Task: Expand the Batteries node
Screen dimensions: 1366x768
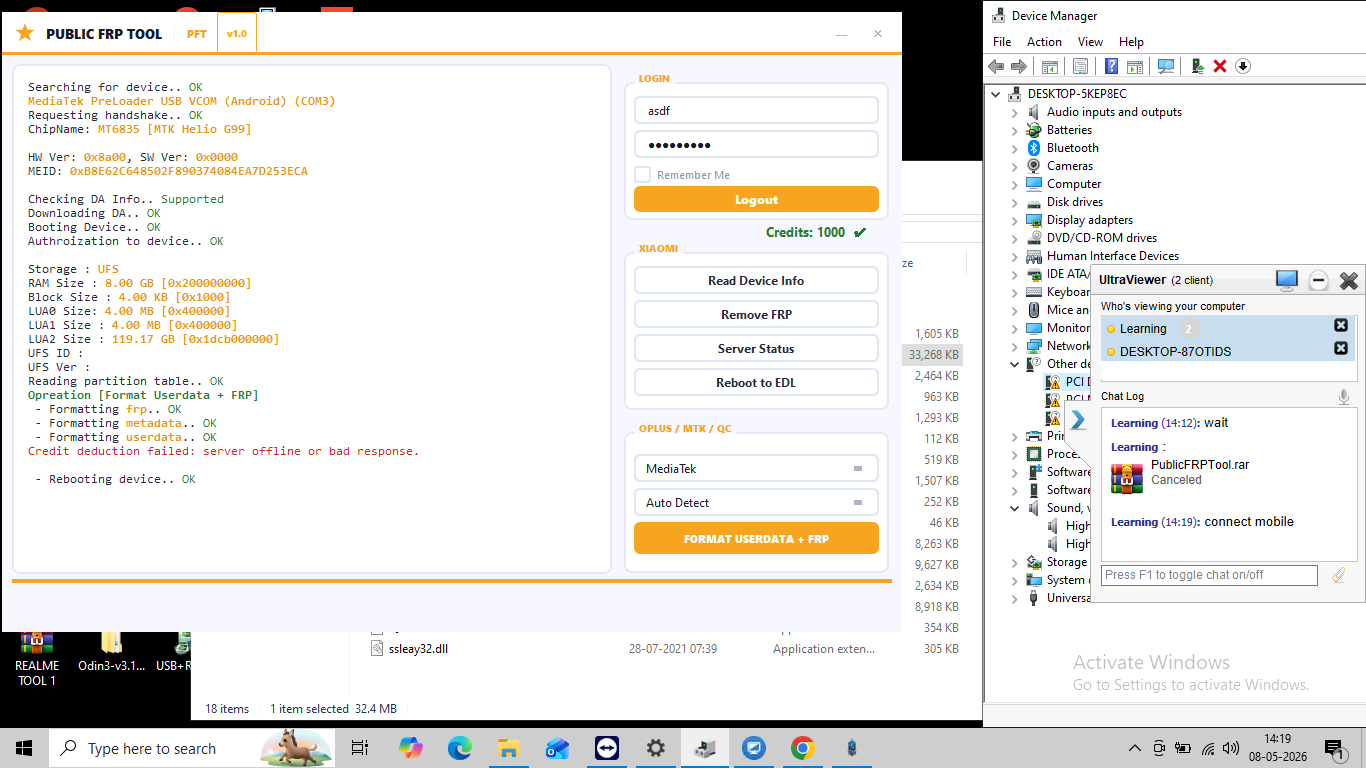Action: tap(1015, 130)
